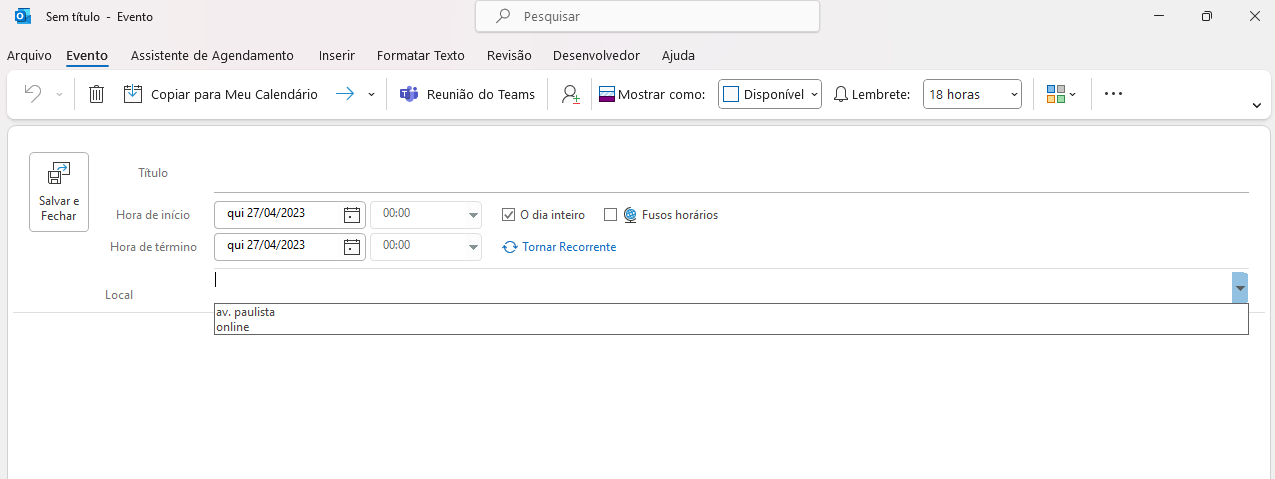Open the Formatar Texto tab
1275x479 pixels.
point(420,56)
